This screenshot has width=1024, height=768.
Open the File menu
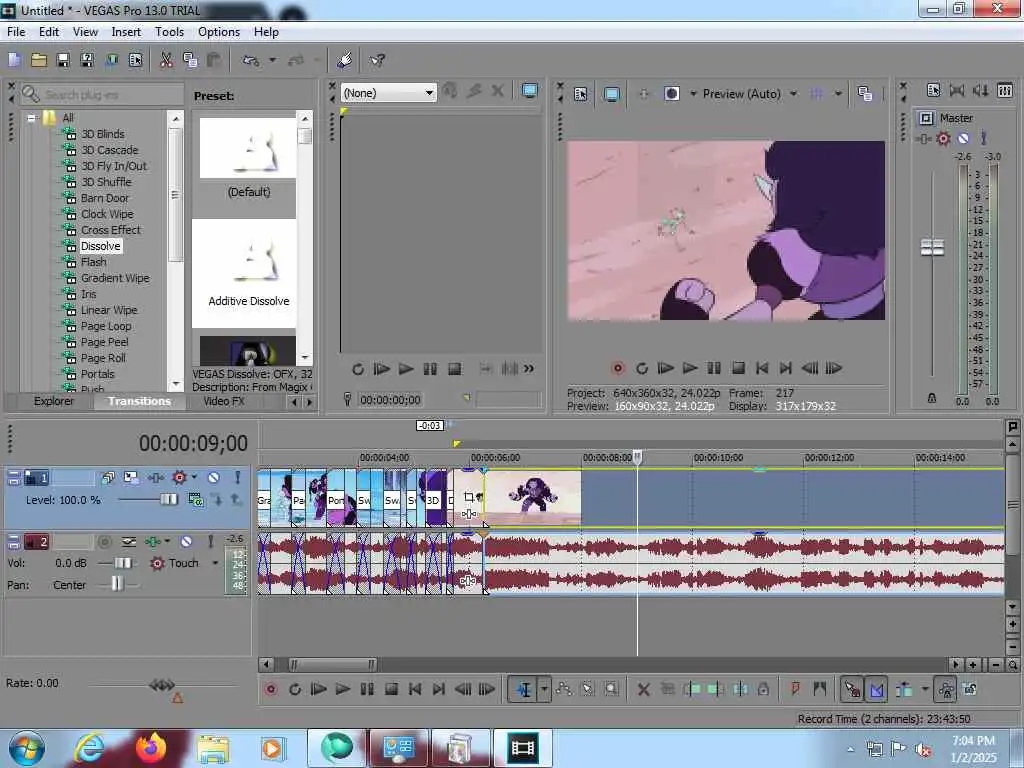[16, 32]
